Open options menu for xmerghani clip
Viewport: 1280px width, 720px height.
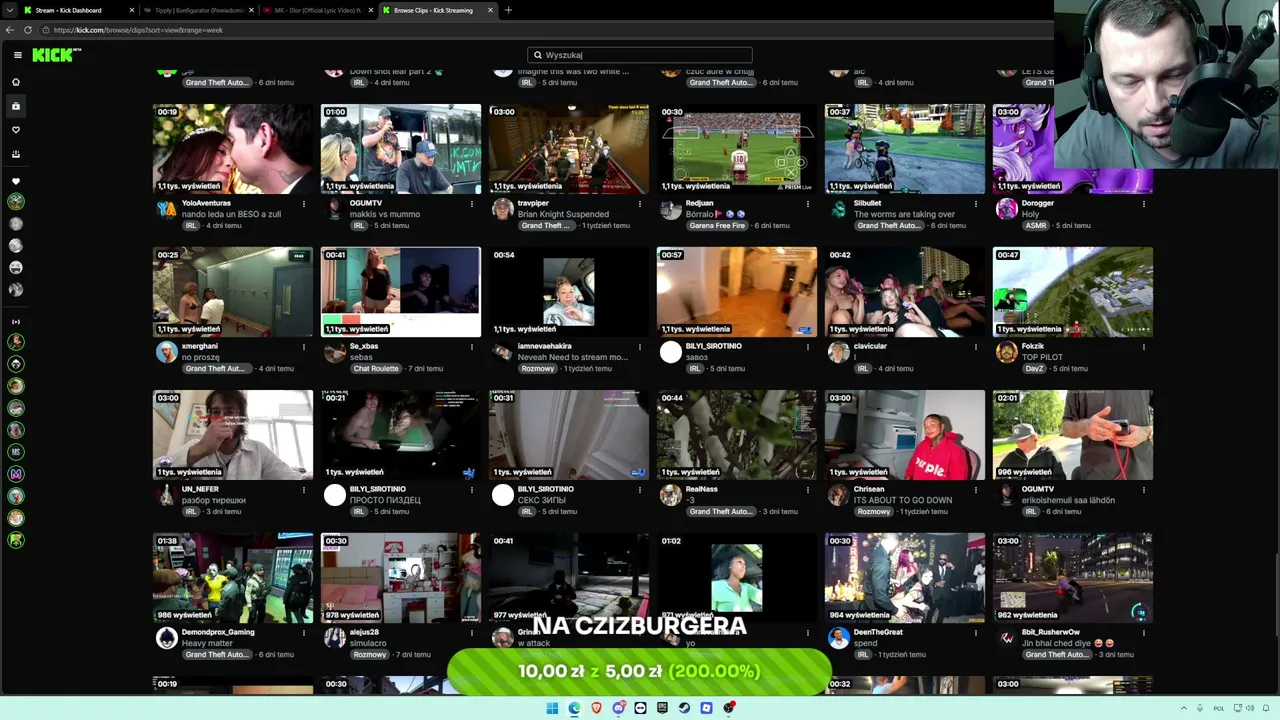pyautogui.click(x=304, y=347)
